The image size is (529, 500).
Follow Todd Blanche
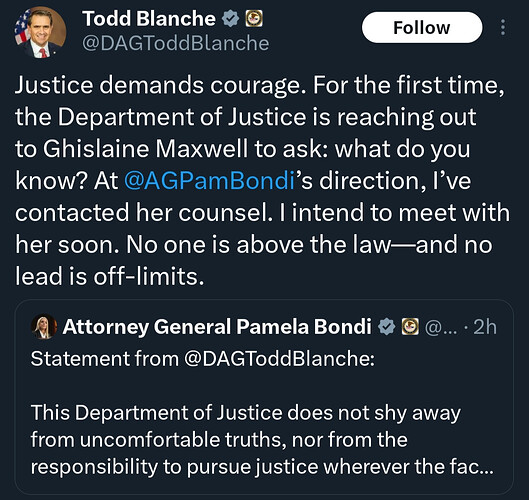pos(422,27)
